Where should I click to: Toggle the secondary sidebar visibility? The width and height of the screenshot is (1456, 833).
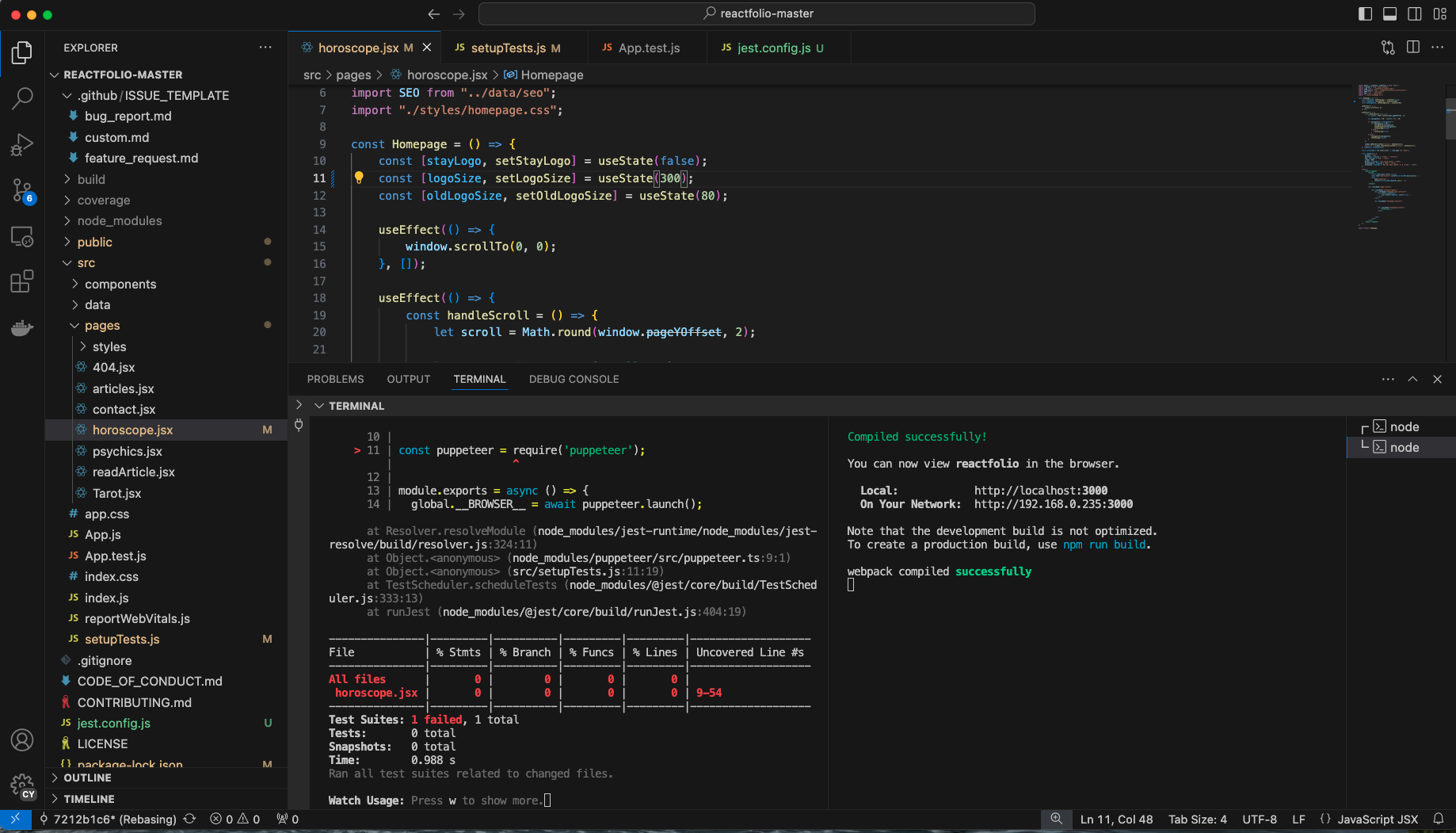(1415, 13)
